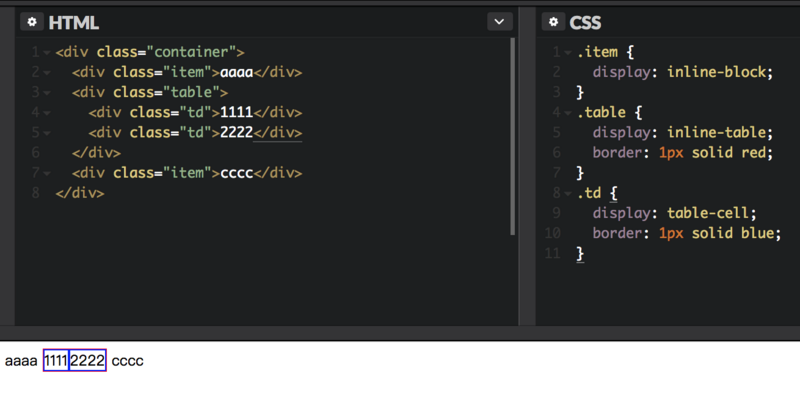Click the HTML editor vertical scrollbar
Image resolution: width=800 pixels, height=398 pixels.
(513, 137)
